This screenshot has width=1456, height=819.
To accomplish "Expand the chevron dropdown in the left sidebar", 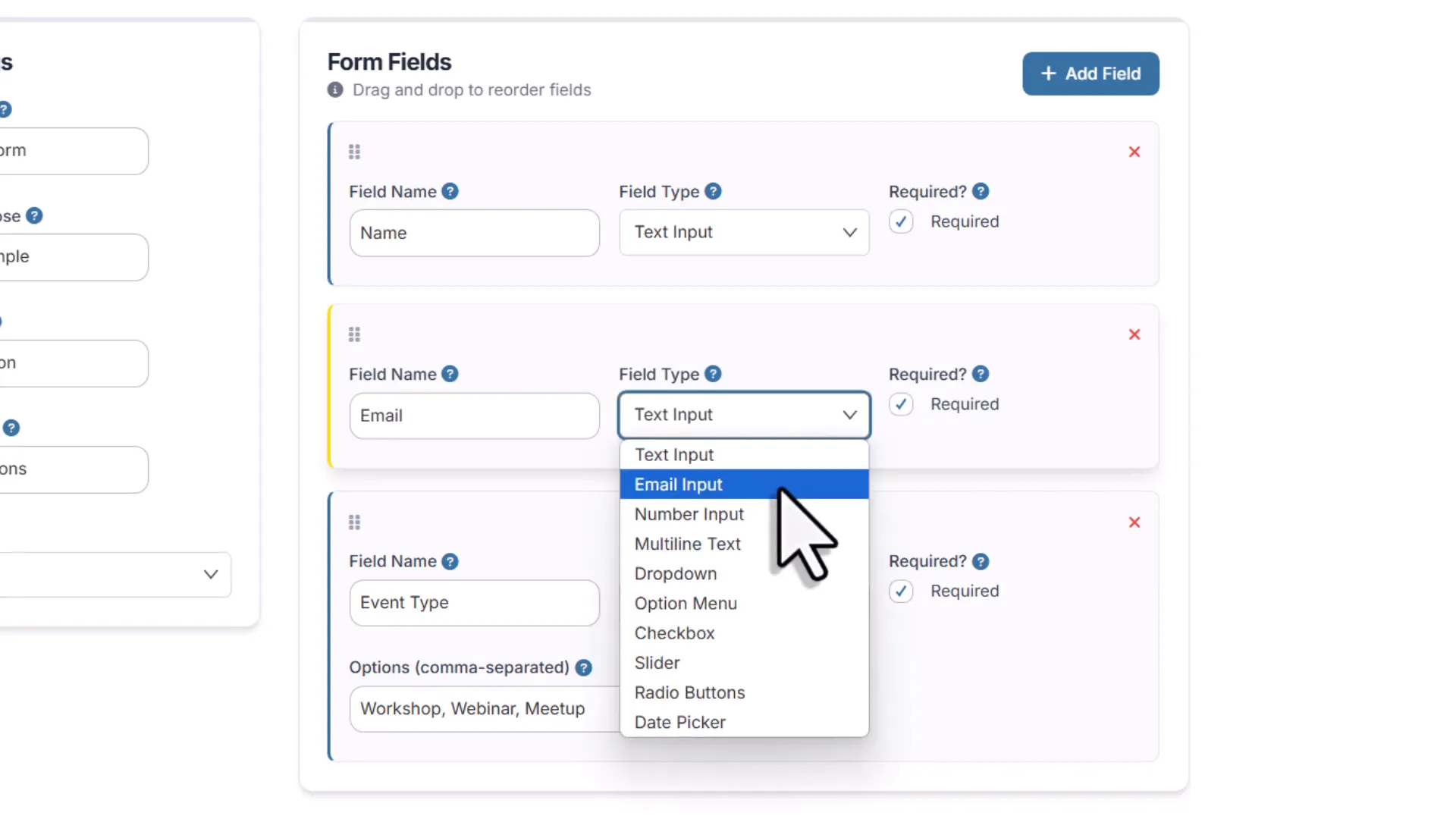I will (210, 575).
